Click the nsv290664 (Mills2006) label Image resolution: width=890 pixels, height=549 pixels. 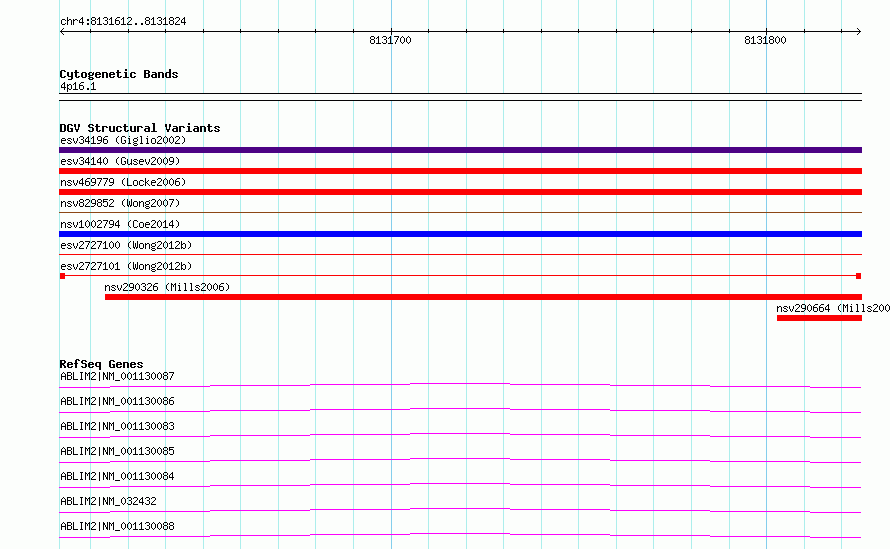coord(833,308)
